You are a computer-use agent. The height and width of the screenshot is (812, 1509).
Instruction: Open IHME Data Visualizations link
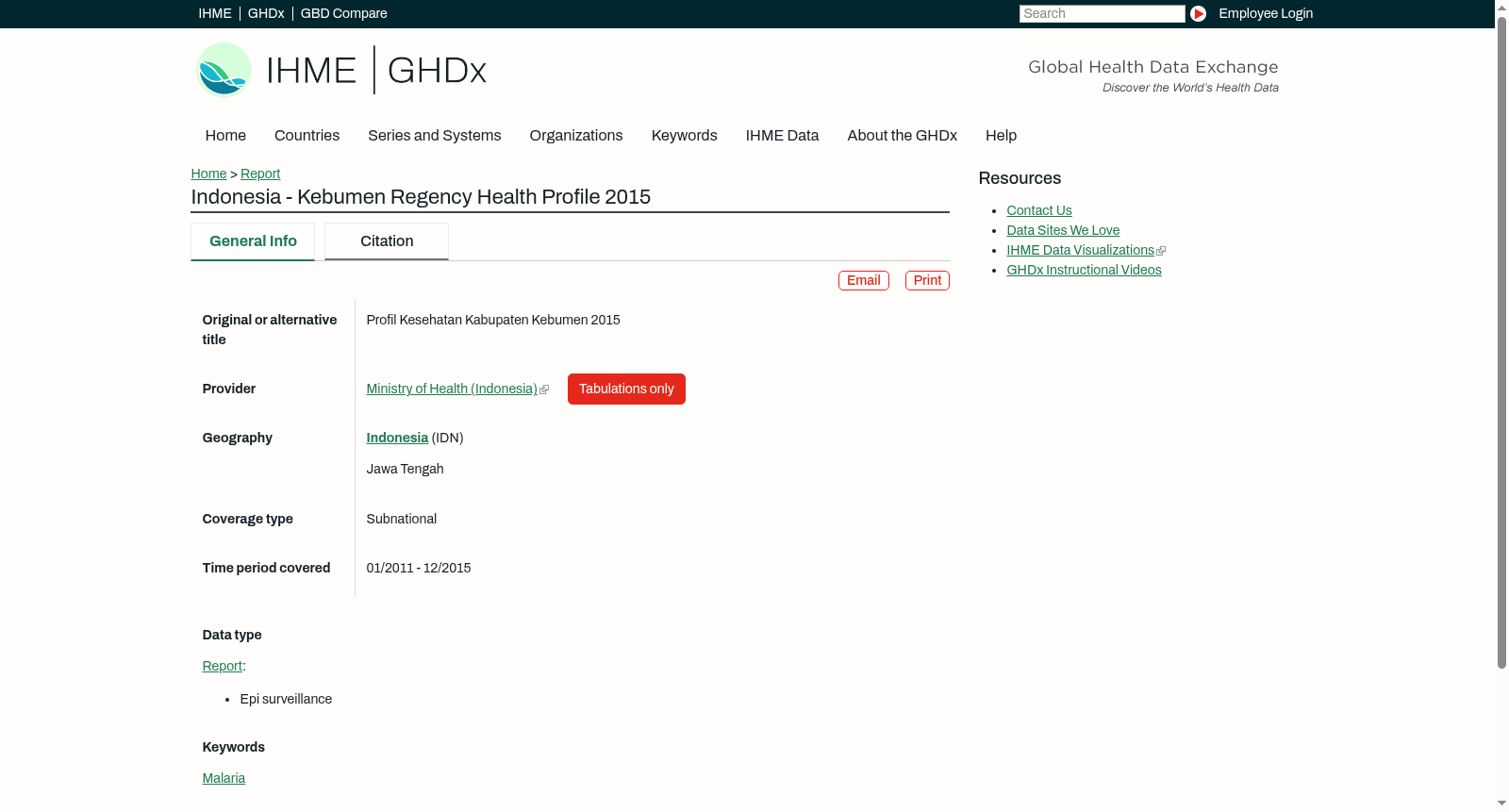(x=1080, y=250)
